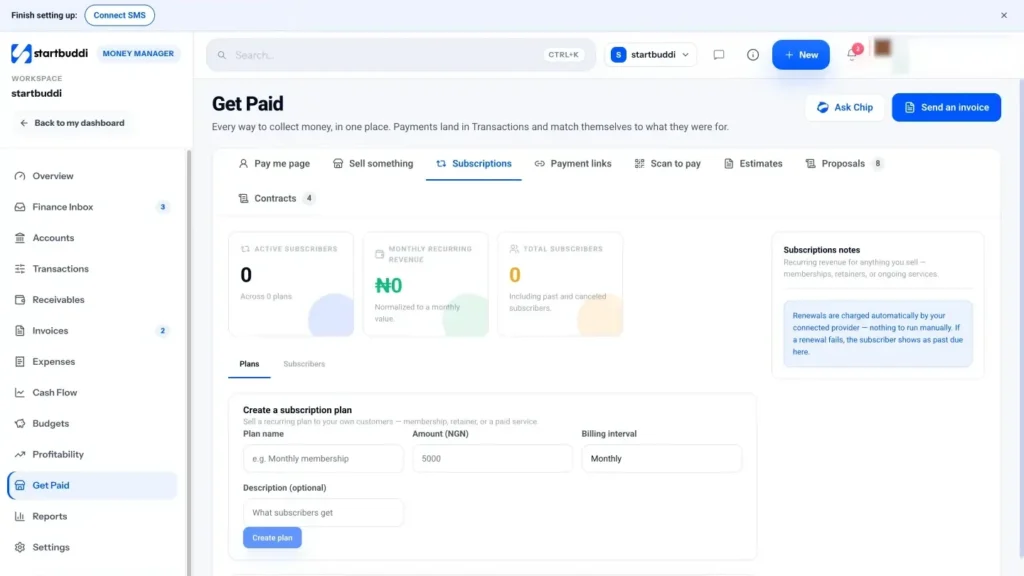Open the startbuddi workspace switcher dropdown
This screenshot has width=1024, height=576.
(650, 55)
